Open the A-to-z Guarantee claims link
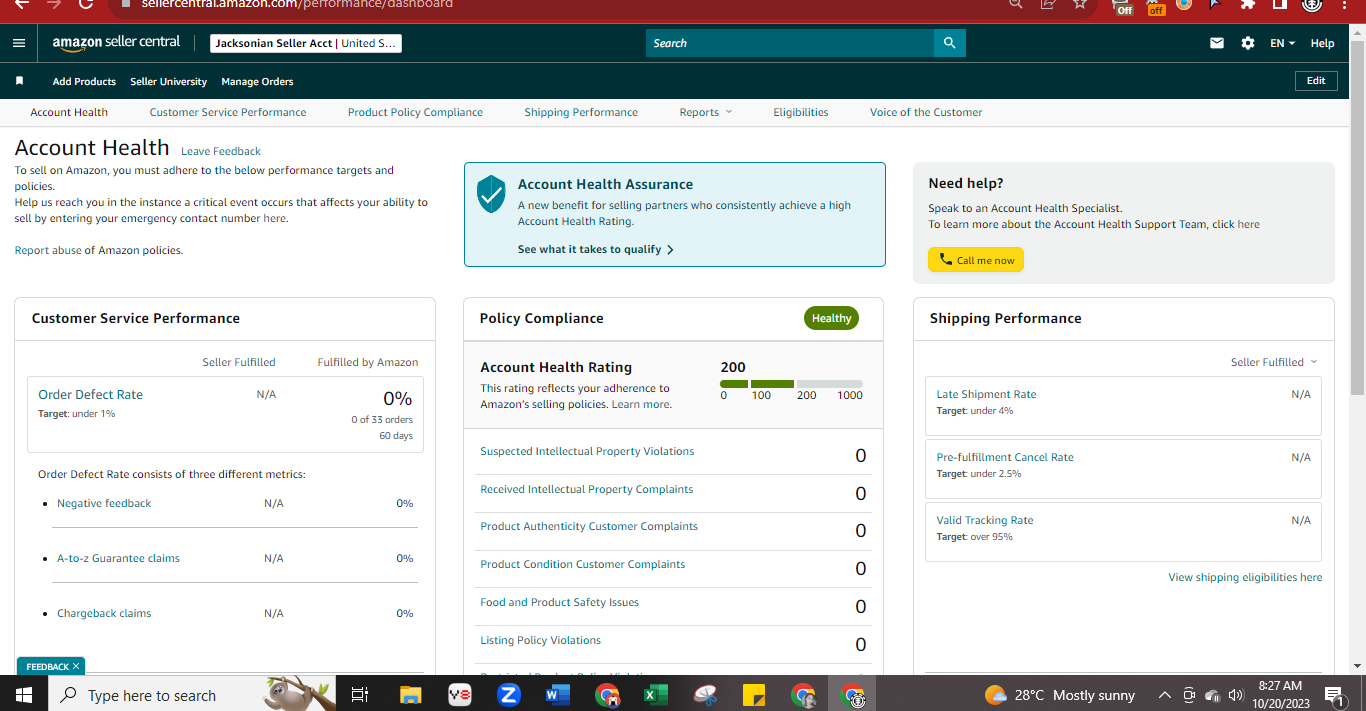Screen dimensions: 1366x711 click(118, 558)
